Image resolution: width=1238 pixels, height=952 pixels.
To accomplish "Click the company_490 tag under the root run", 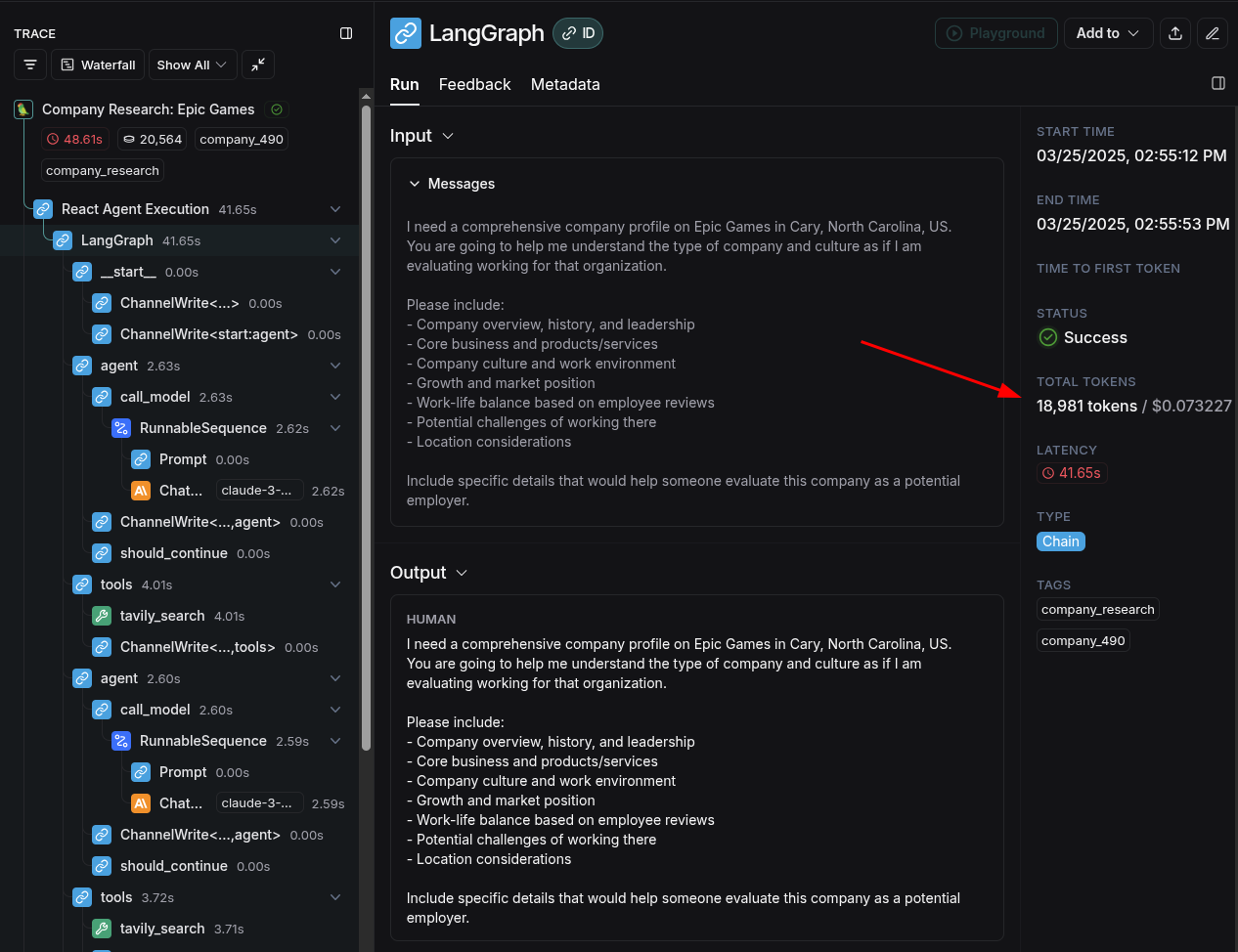I will point(242,139).
